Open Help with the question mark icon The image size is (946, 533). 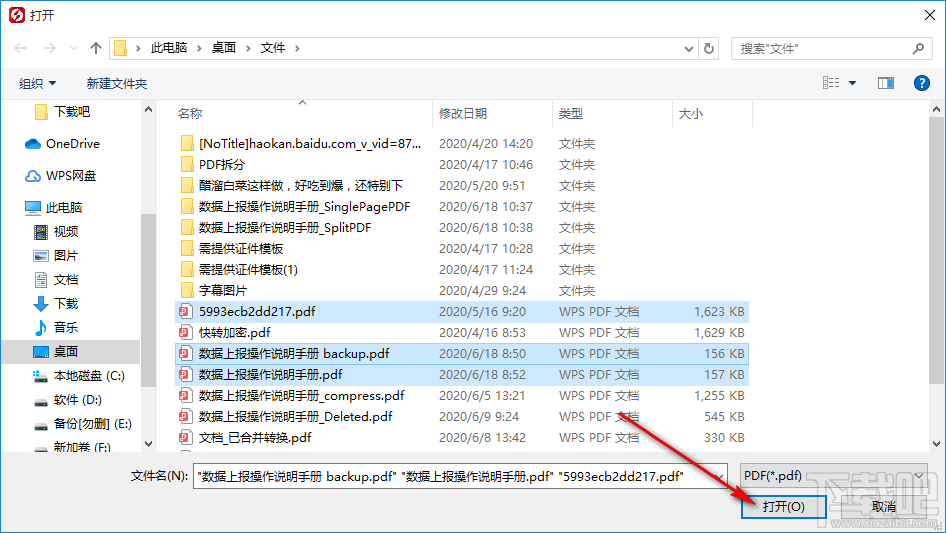921,83
